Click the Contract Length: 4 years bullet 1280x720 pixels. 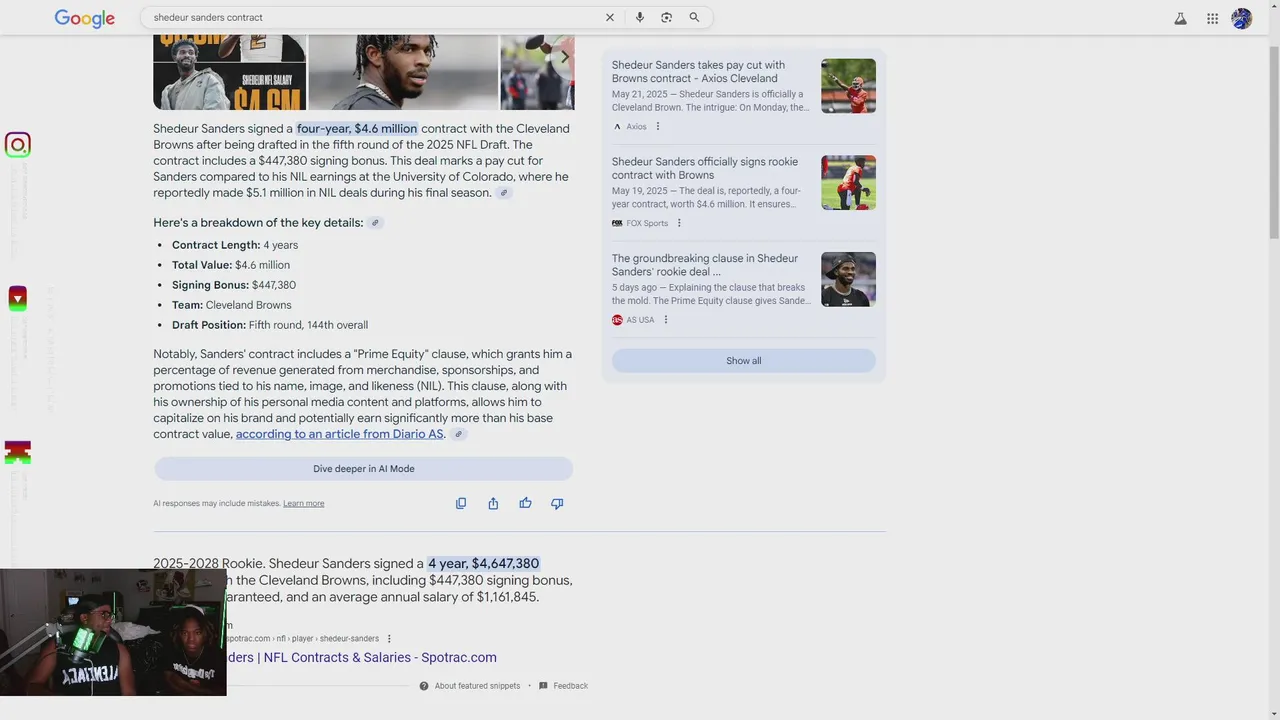(235, 245)
